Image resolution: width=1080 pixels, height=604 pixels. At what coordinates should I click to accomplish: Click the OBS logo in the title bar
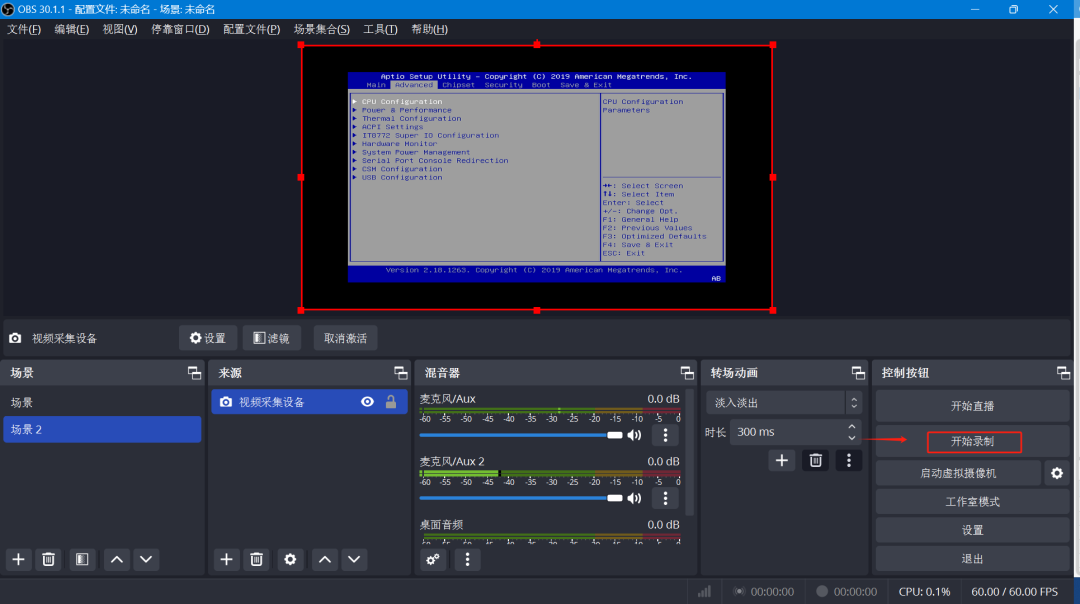8,9
